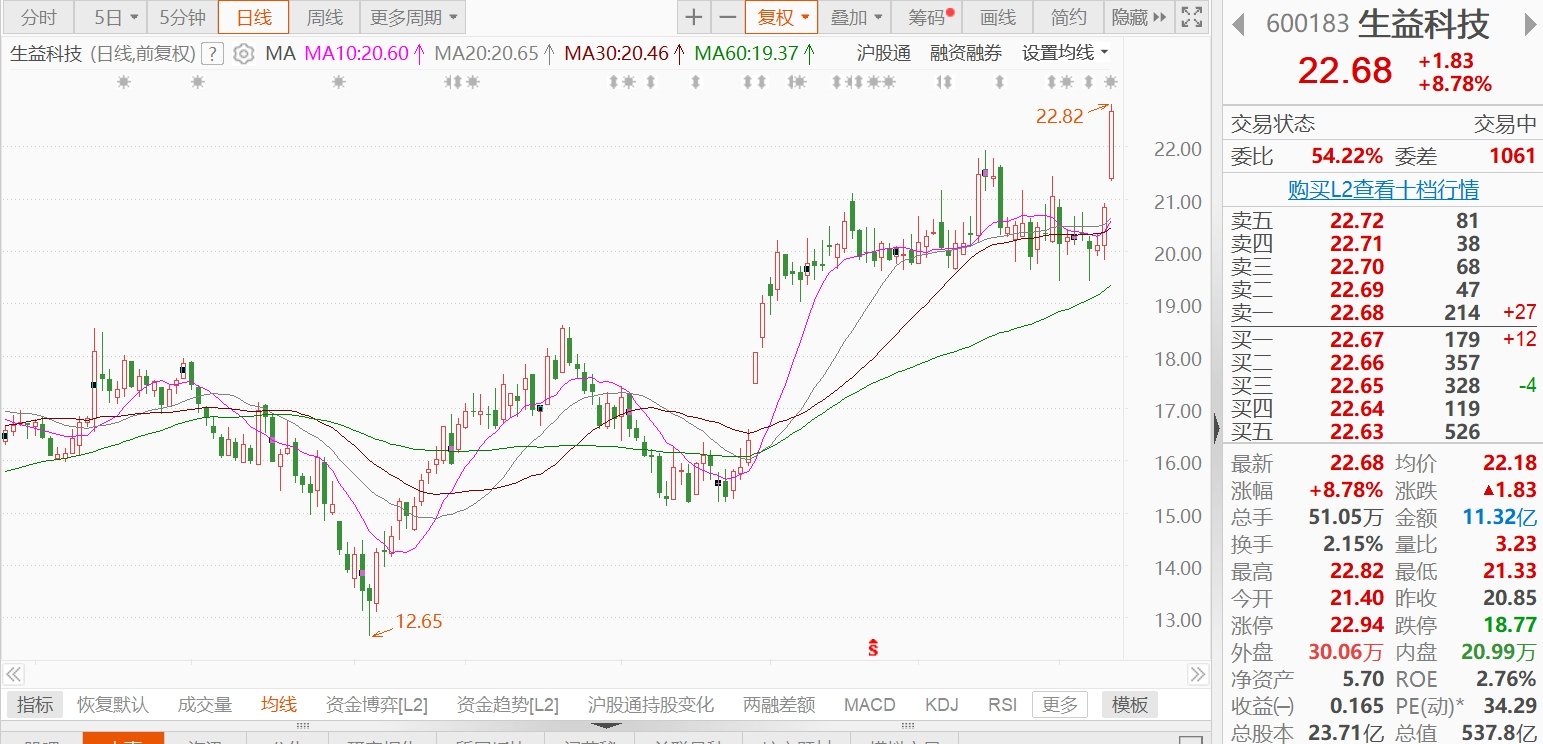The image size is (1543, 744).
Task: Click the 22.82 high price label
Action: (x=1059, y=116)
